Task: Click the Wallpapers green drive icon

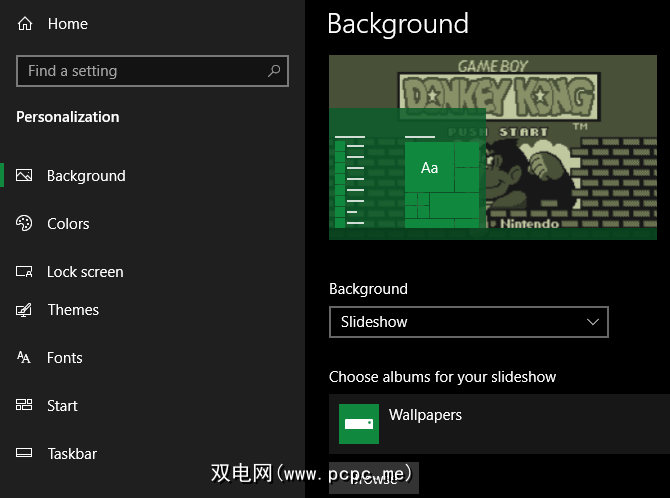Action: click(359, 424)
